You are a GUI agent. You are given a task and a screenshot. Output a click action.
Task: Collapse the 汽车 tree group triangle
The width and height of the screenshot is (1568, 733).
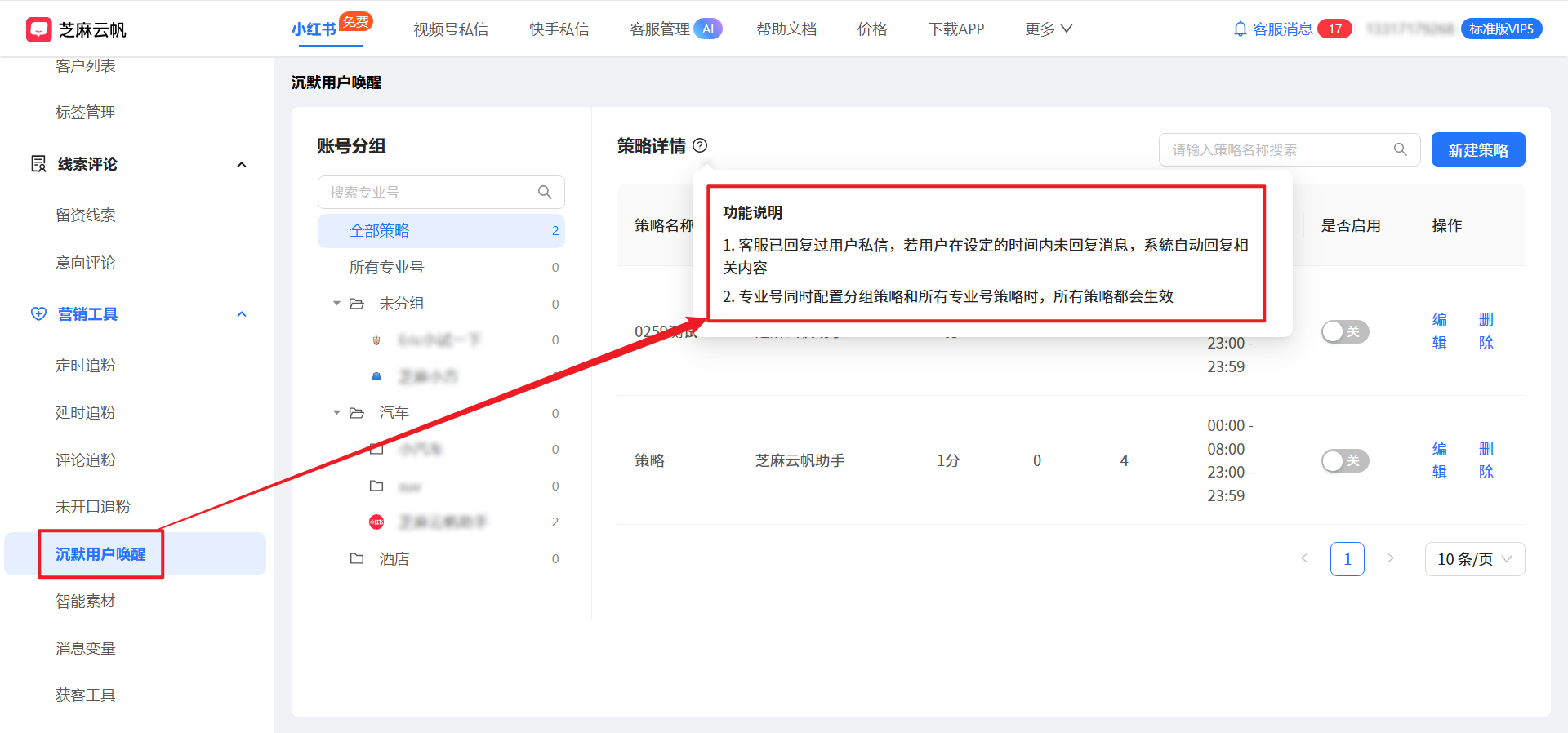click(336, 413)
